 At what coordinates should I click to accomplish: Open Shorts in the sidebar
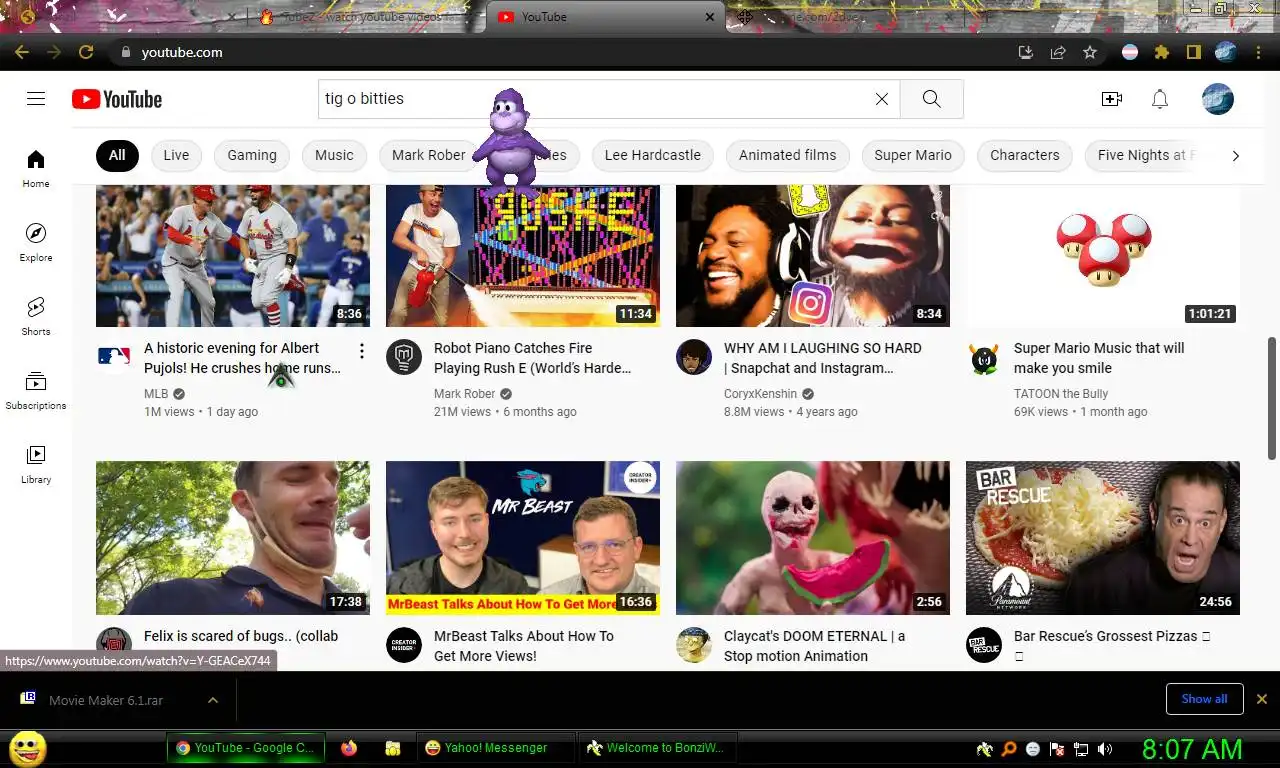[x=36, y=316]
